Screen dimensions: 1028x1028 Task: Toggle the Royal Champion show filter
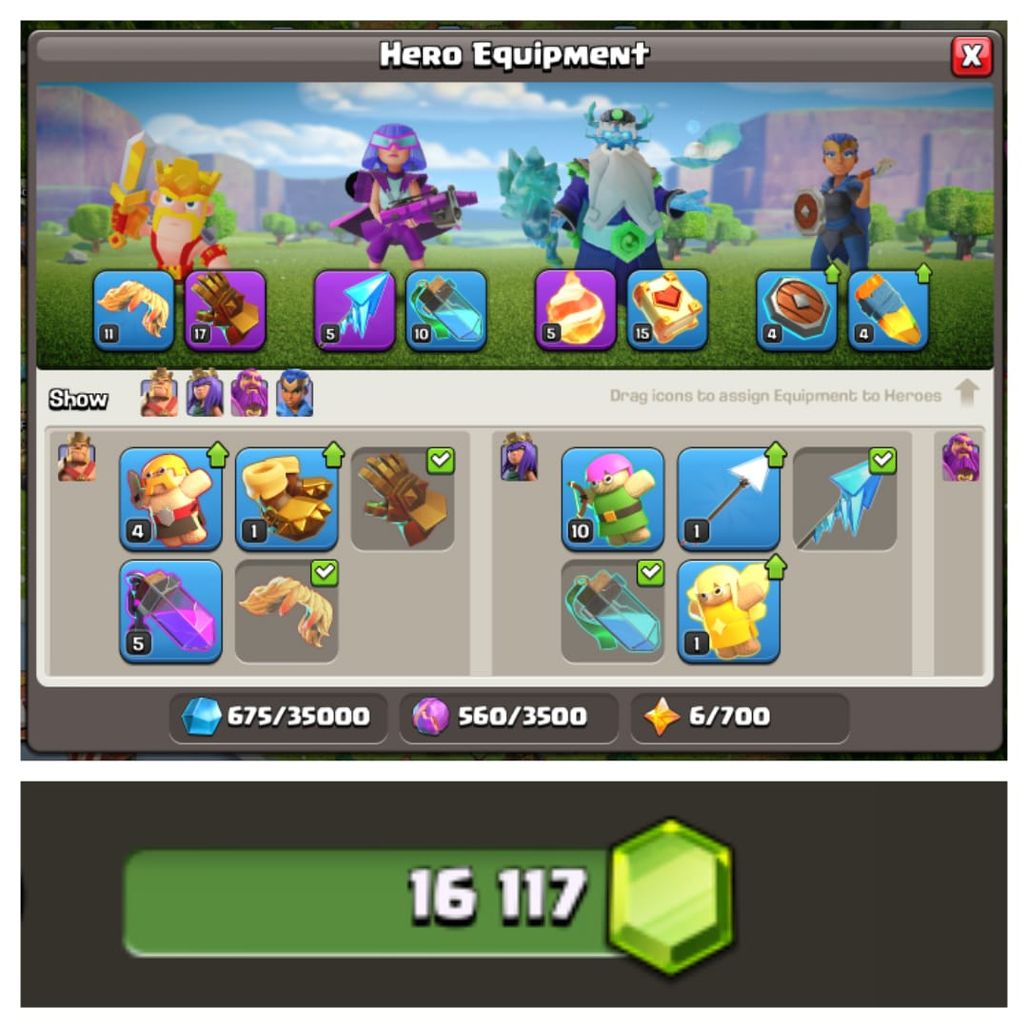(294, 393)
